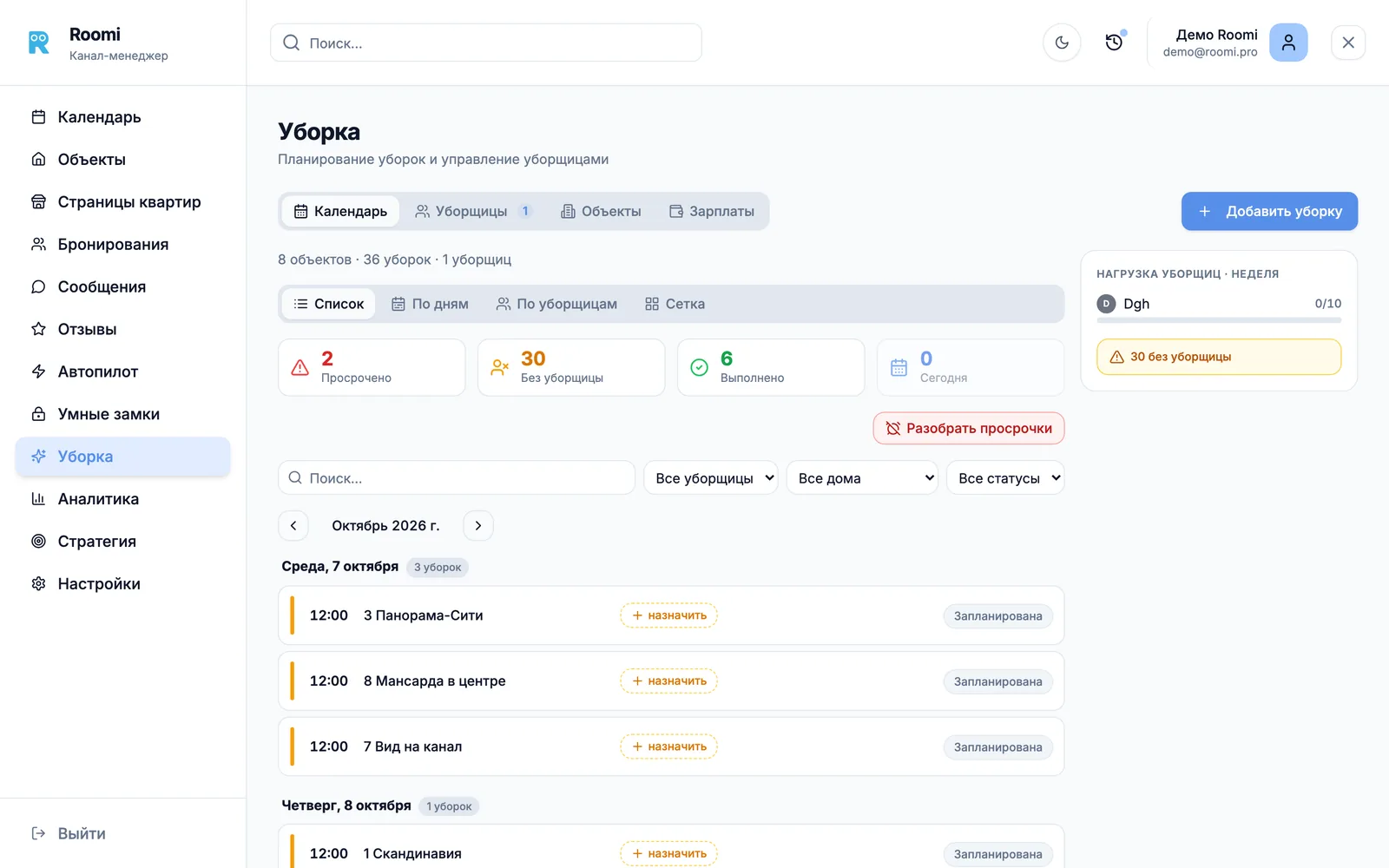The height and width of the screenshot is (868, 1389).
Task: Switch to Календарь tab in Уборка
Action: point(340,211)
